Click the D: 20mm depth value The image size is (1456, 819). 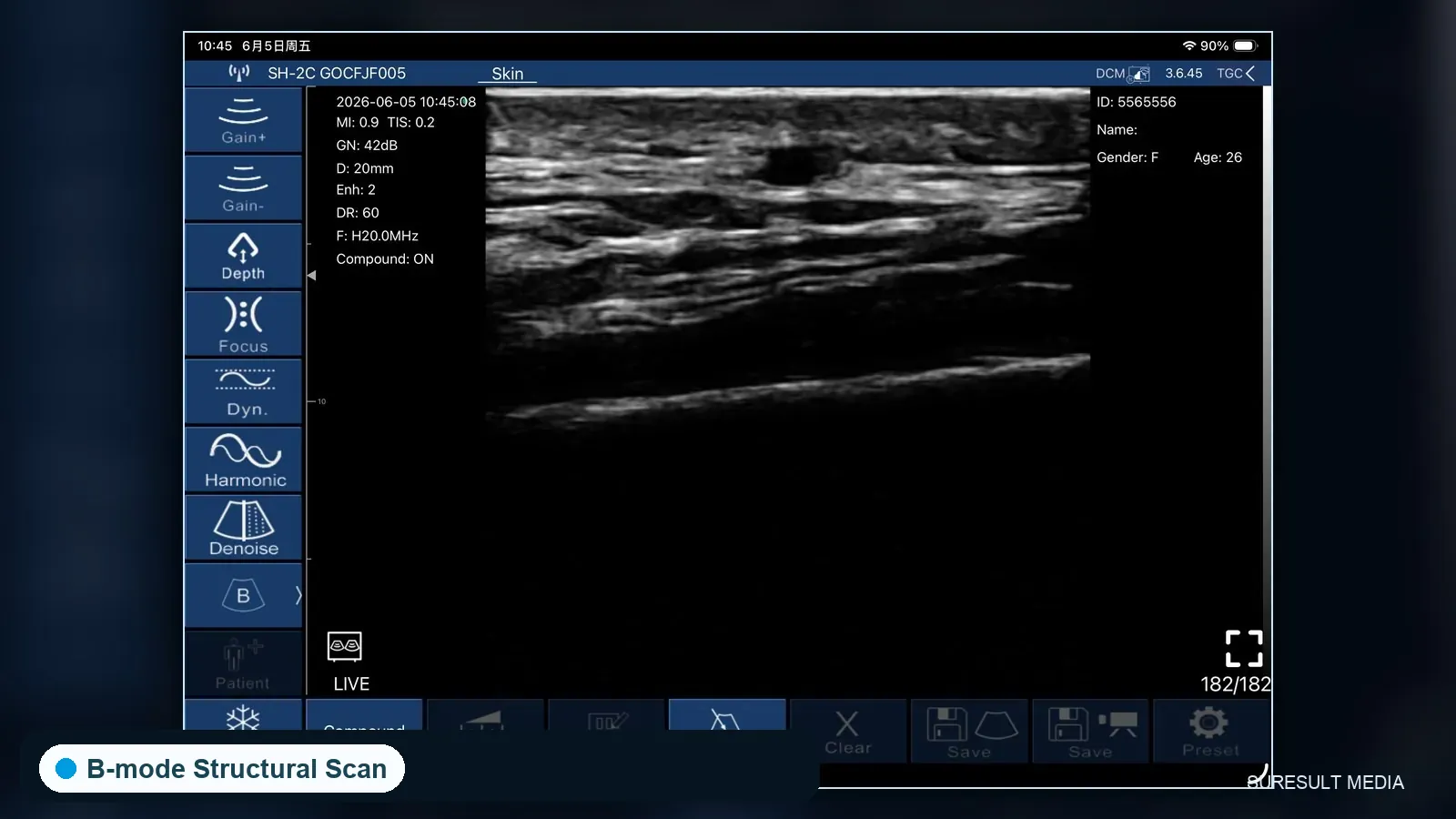point(365,168)
